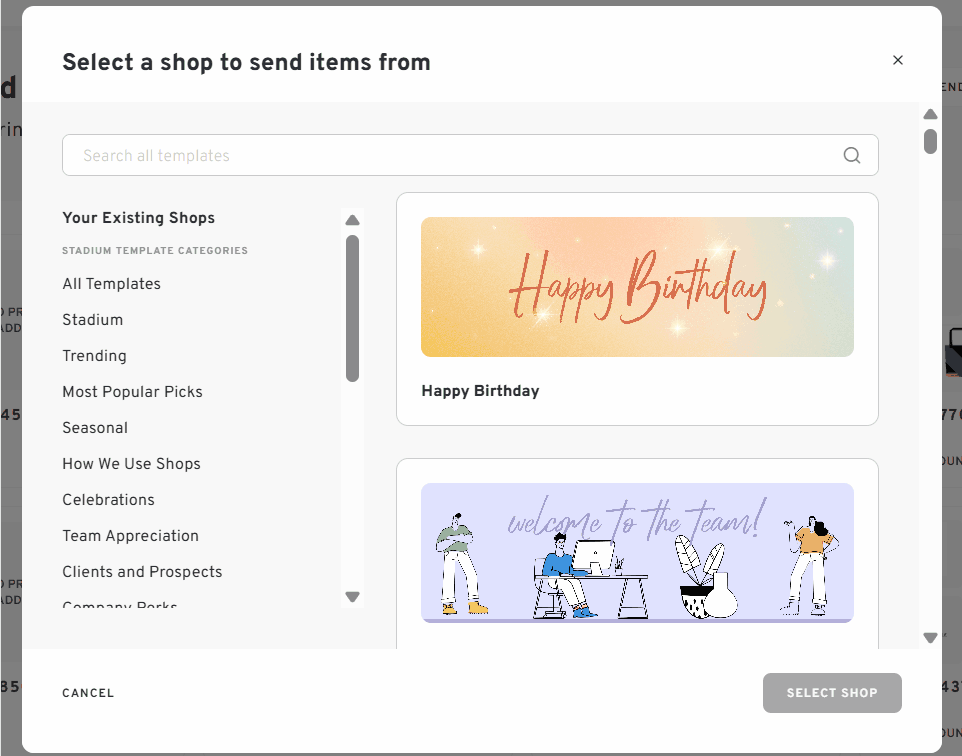Click the Cancel link
This screenshot has height=756, width=962.
pos(88,692)
